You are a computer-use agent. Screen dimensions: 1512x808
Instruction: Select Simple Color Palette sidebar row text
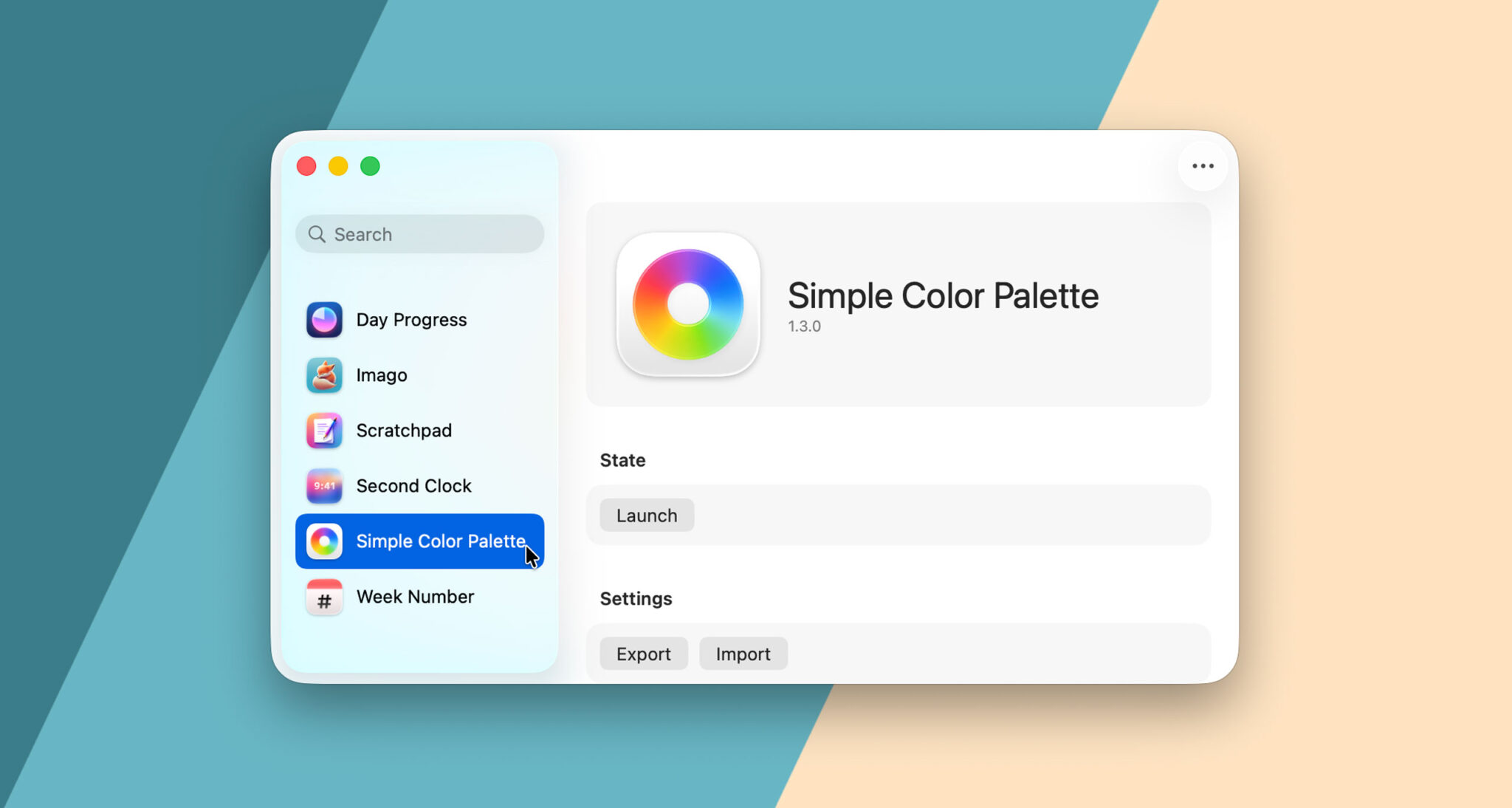[441, 541]
